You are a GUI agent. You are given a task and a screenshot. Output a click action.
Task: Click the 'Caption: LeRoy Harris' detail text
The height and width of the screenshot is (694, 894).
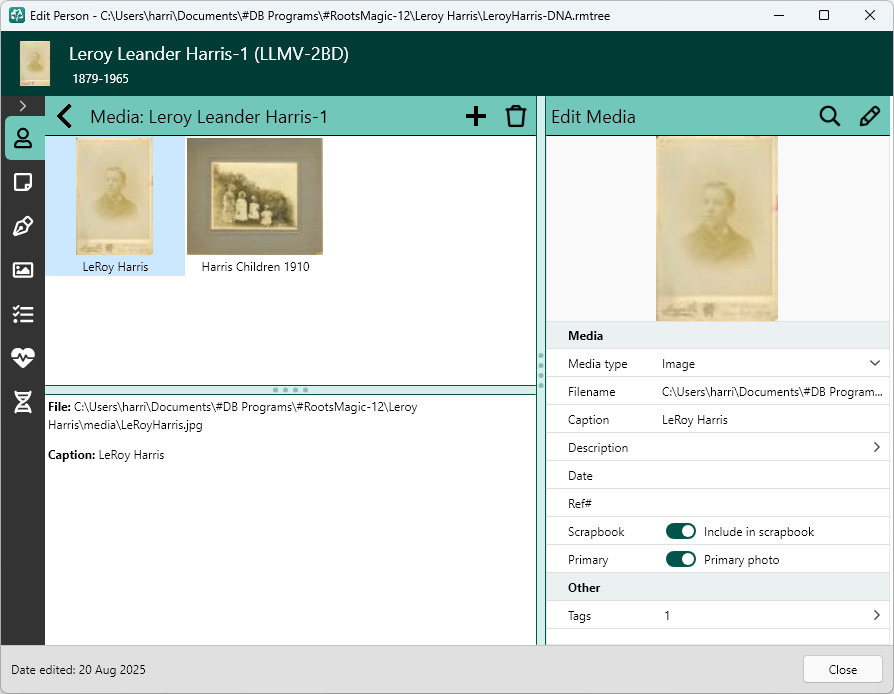[x=106, y=455]
